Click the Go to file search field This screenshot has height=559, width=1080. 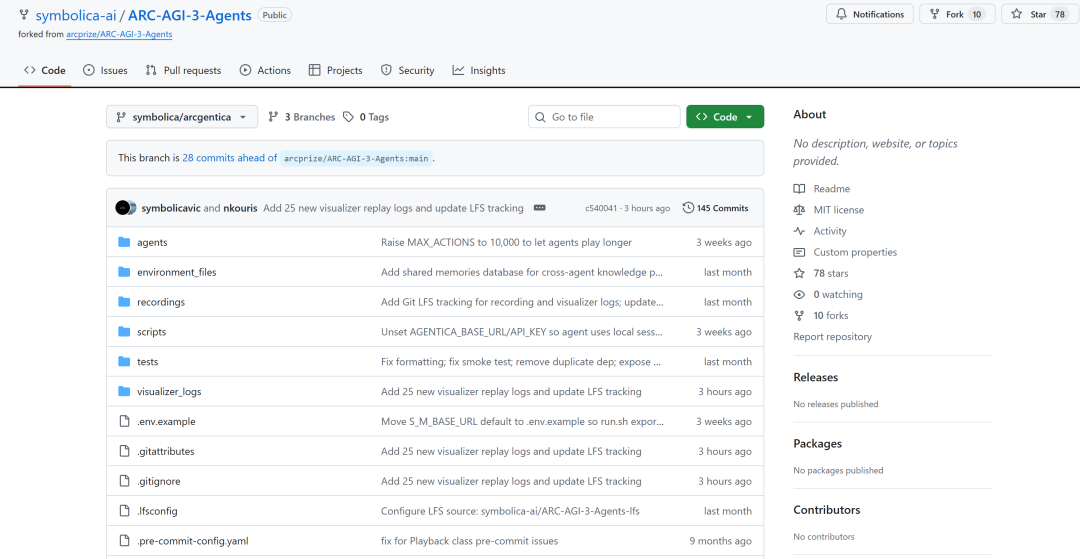pyautogui.click(x=604, y=117)
